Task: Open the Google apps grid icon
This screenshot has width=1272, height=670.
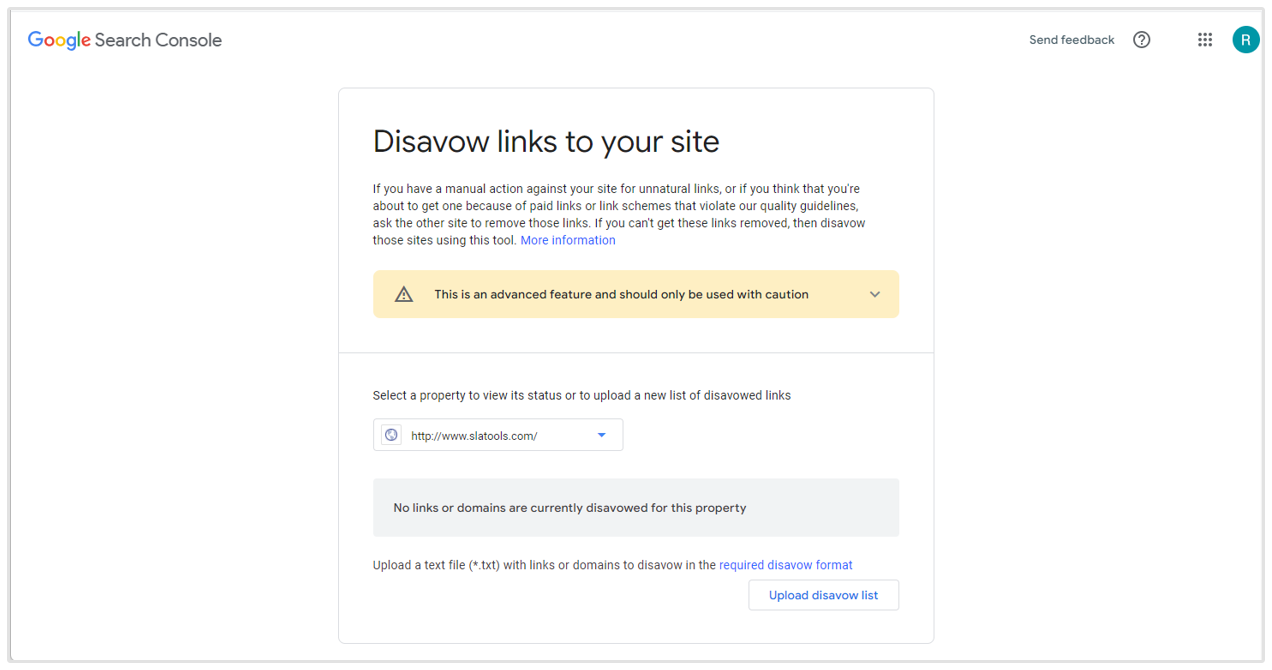Action: pos(1204,39)
